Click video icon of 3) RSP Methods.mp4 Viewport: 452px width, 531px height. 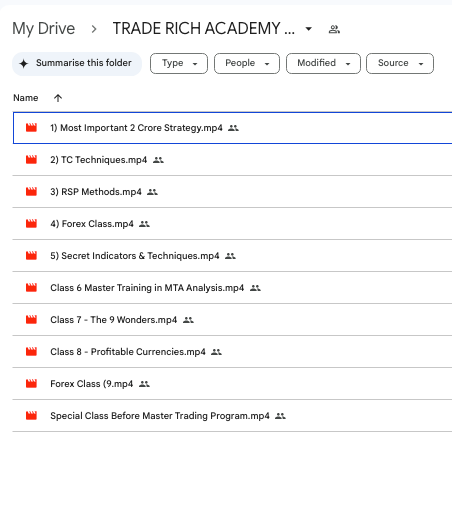click(x=31, y=192)
